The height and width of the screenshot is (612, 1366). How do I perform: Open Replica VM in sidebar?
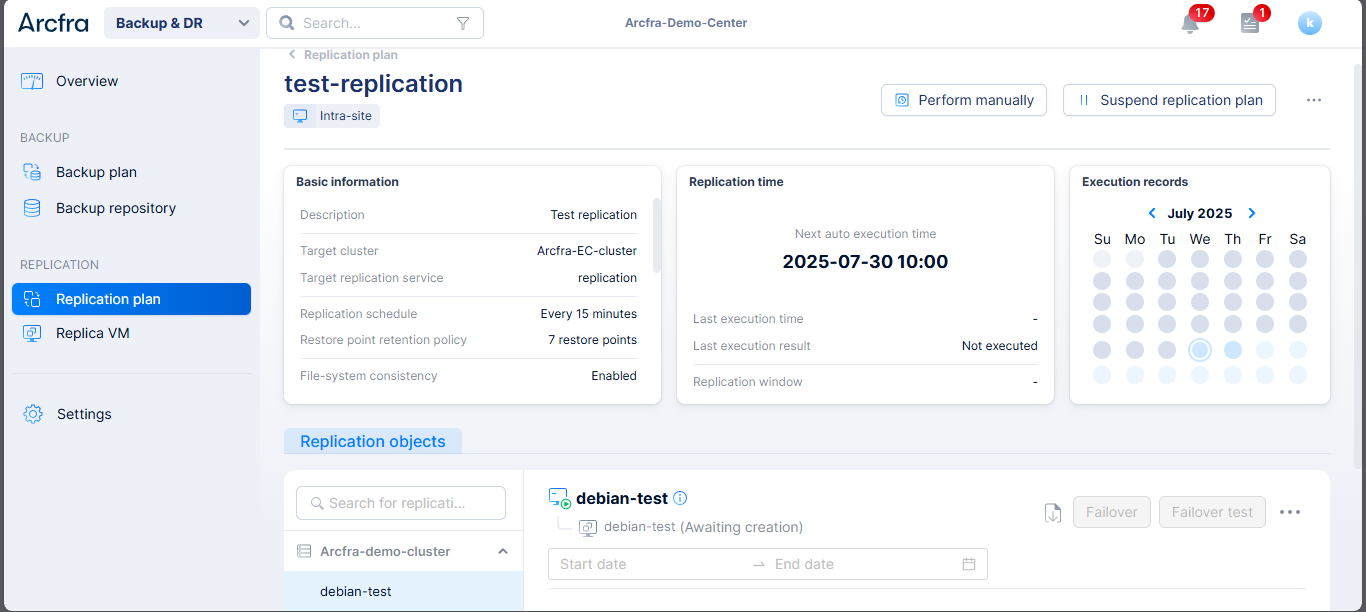coord(92,333)
